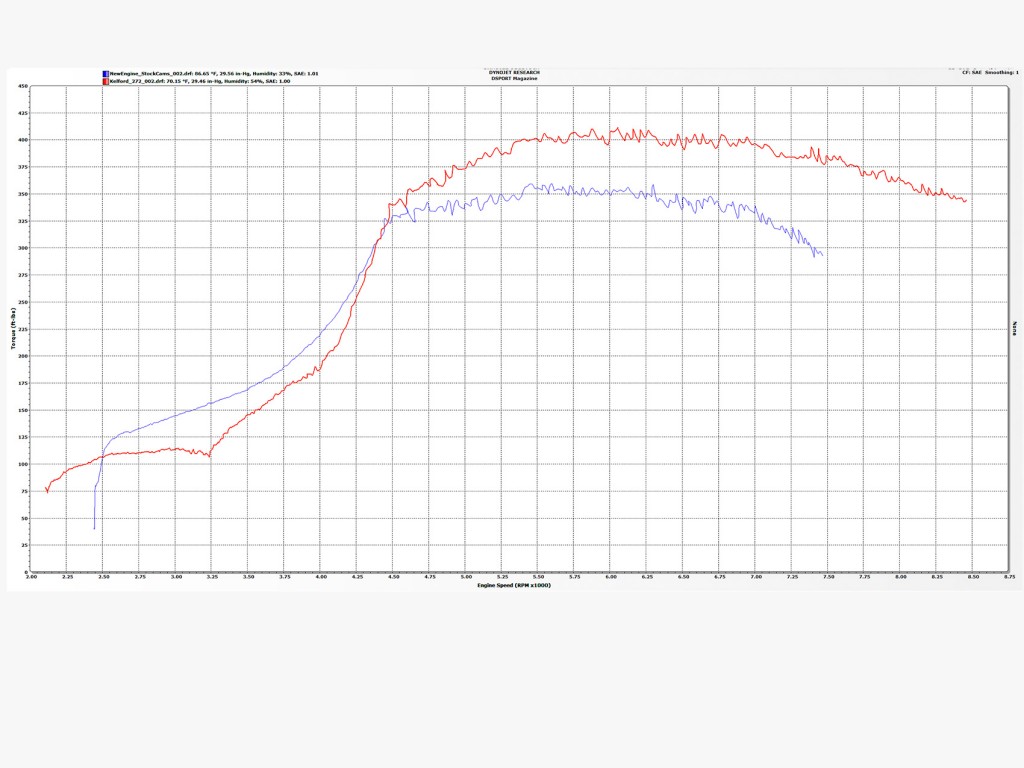Click the right end of blue torque curve
Viewport: 1024px width, 768px height.
click(822, 255)
